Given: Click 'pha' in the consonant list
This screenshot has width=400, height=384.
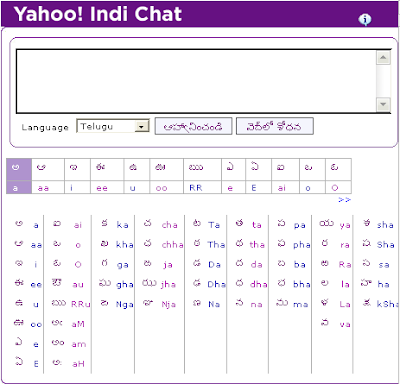Looking at the screenshot, I should pos(302,245).
